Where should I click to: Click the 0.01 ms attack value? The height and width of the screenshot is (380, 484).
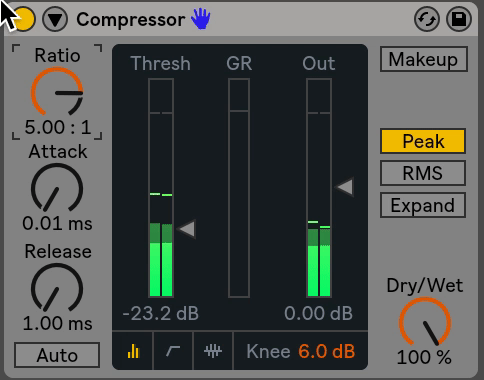click(57, 223)
